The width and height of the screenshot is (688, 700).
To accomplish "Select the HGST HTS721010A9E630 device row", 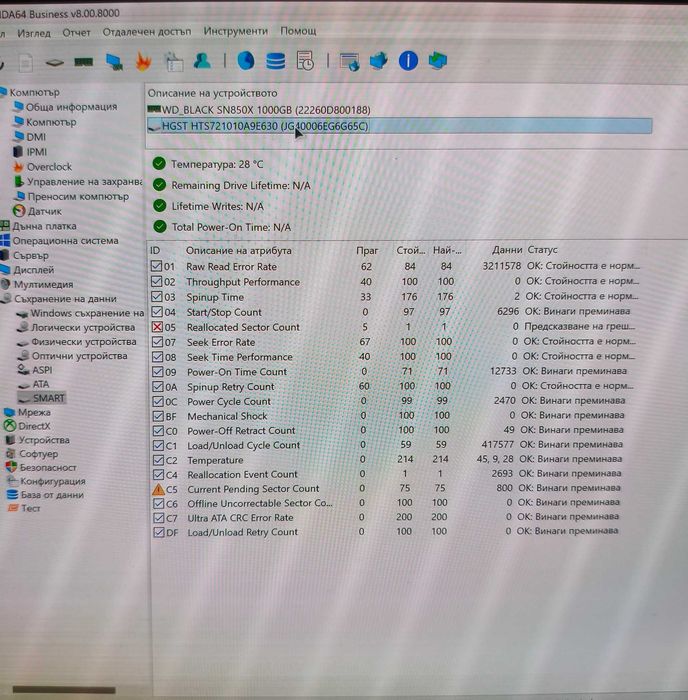I will pos(400,126).
